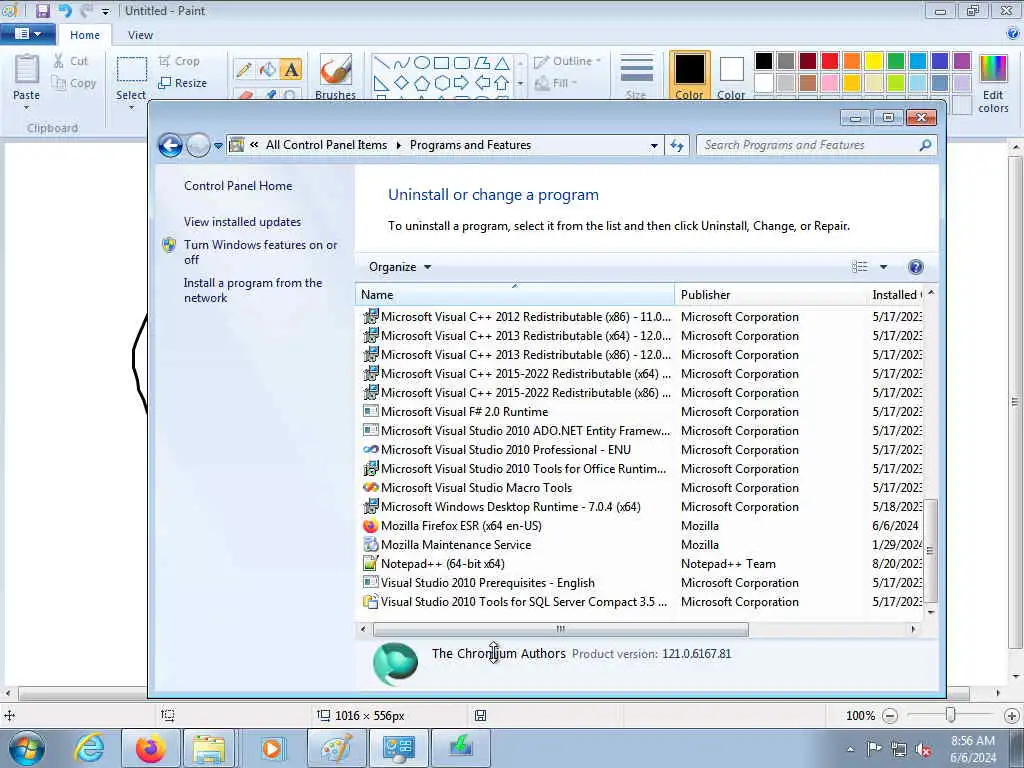Viewport: 1024px width, 768px height.
Task: Pick the Up arrow shape in Paint
Action: (502, 83)
